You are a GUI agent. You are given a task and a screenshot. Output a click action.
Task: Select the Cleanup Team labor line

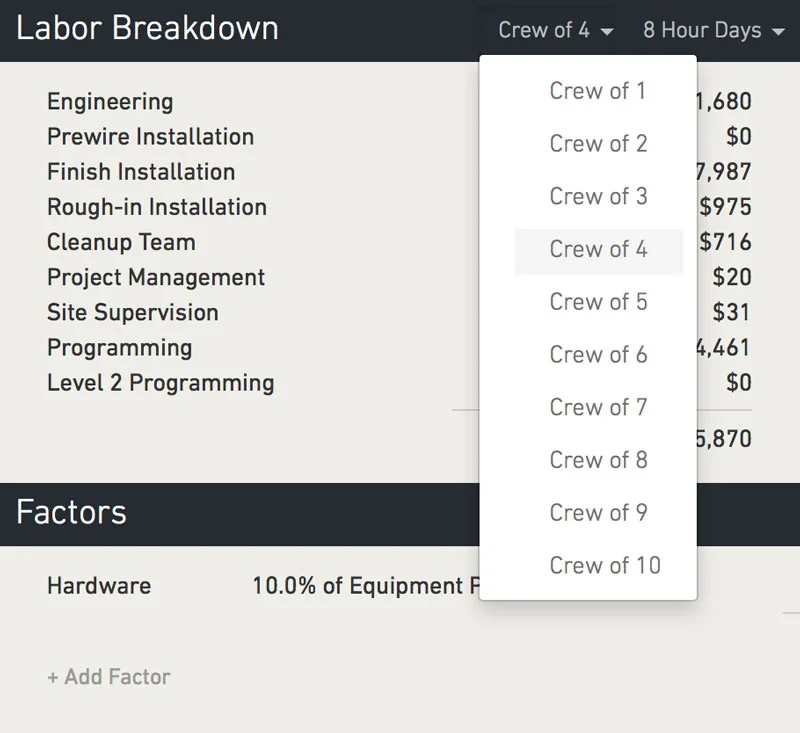point(399,242)
